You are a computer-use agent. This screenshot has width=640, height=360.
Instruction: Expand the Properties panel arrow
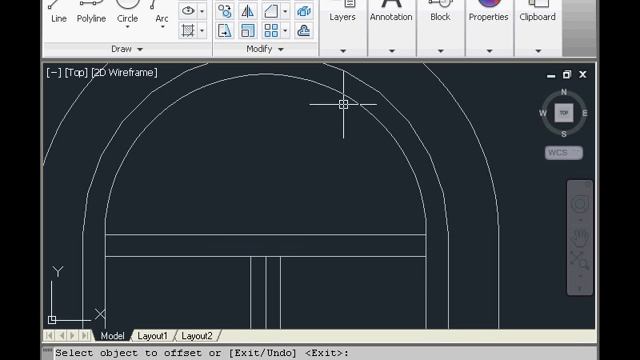pos(489,51)
